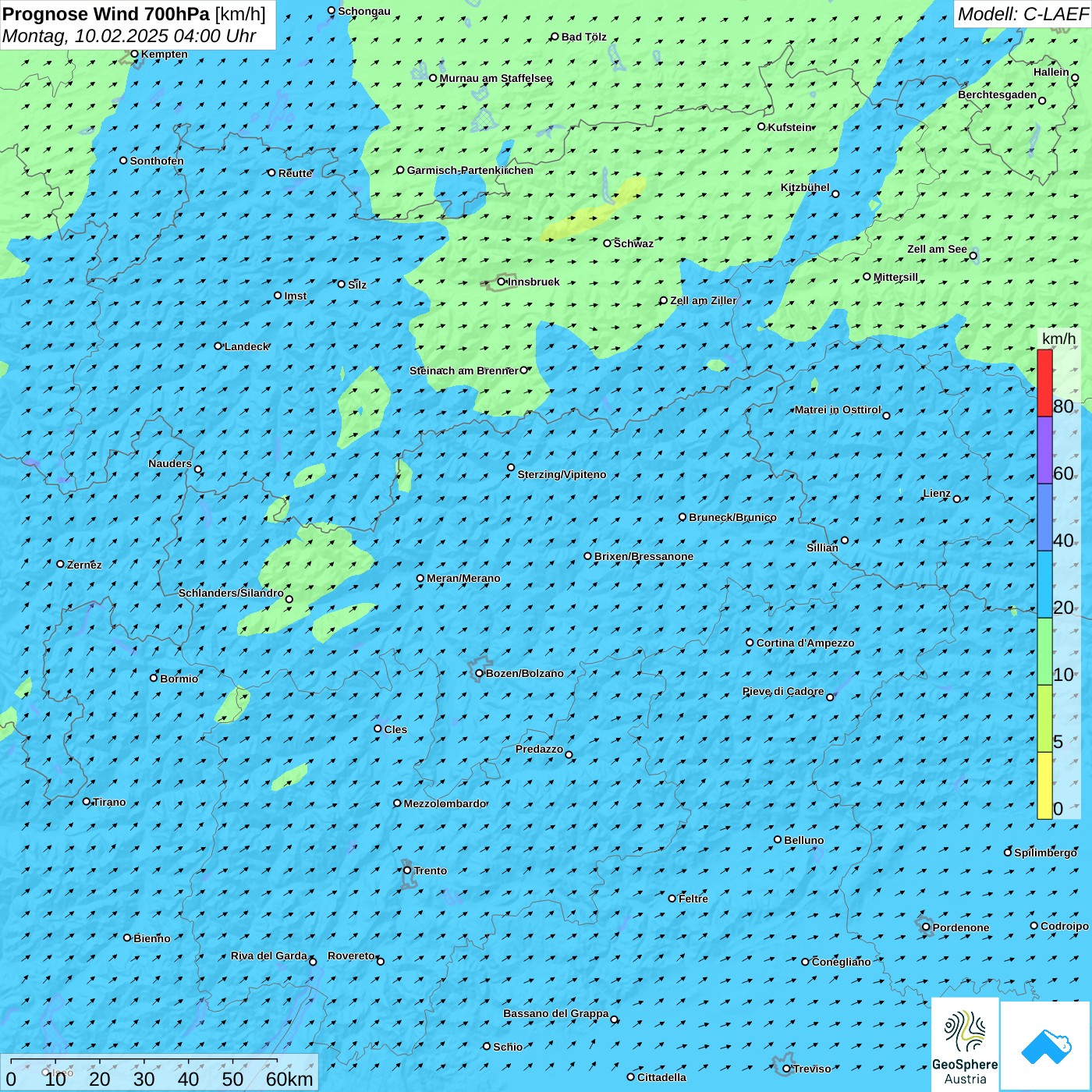Click the Innsbruck city label
Screen dimensions: 1092x1092
(534, 282)
